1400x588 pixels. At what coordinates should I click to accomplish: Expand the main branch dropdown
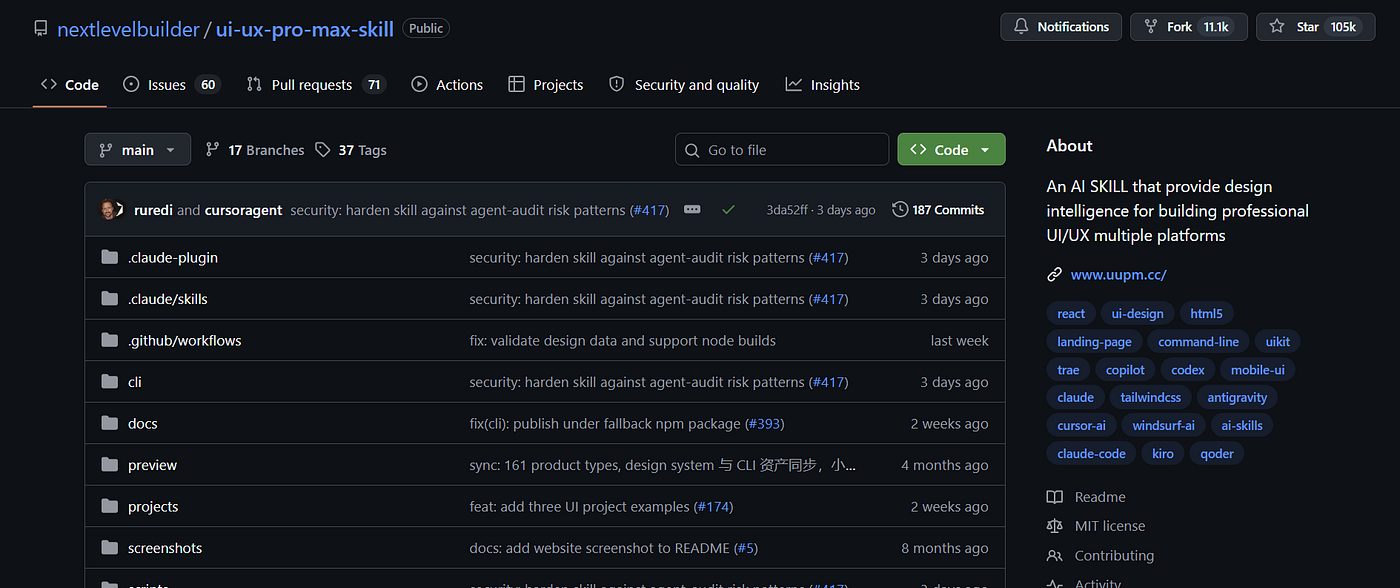pyautogui.click(x=137, y=150)
